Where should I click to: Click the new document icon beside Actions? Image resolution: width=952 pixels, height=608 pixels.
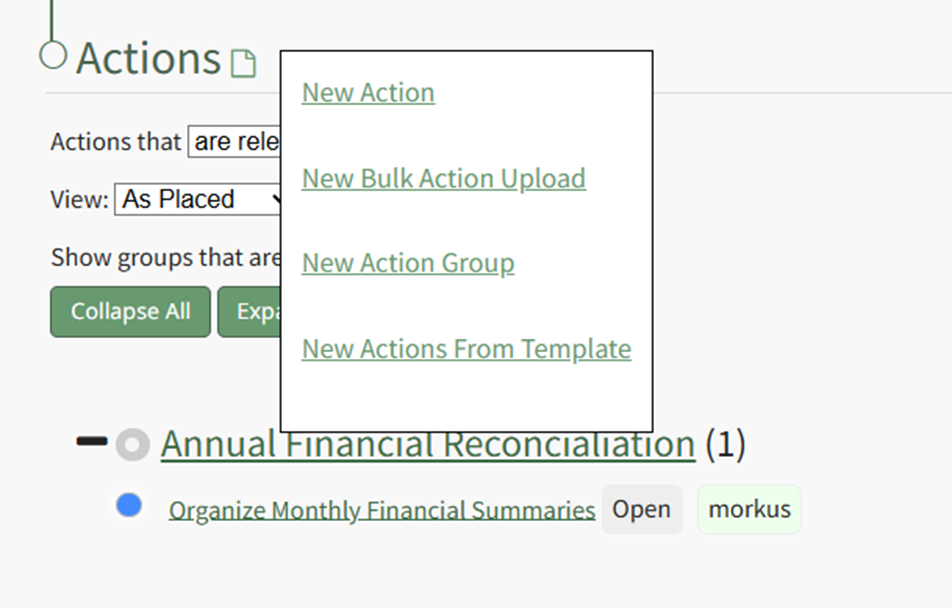pos(243,64)
